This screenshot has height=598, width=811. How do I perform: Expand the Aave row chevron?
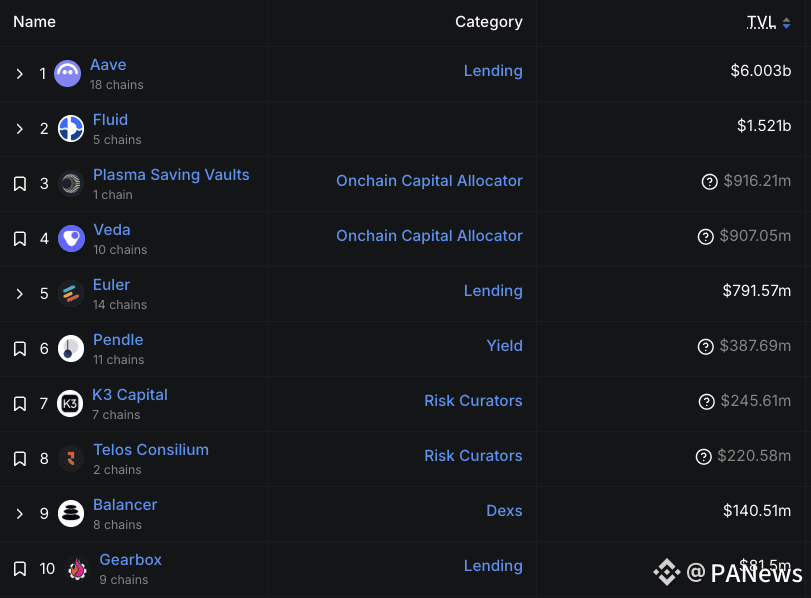pyautogui.click(x=19, y=73)
